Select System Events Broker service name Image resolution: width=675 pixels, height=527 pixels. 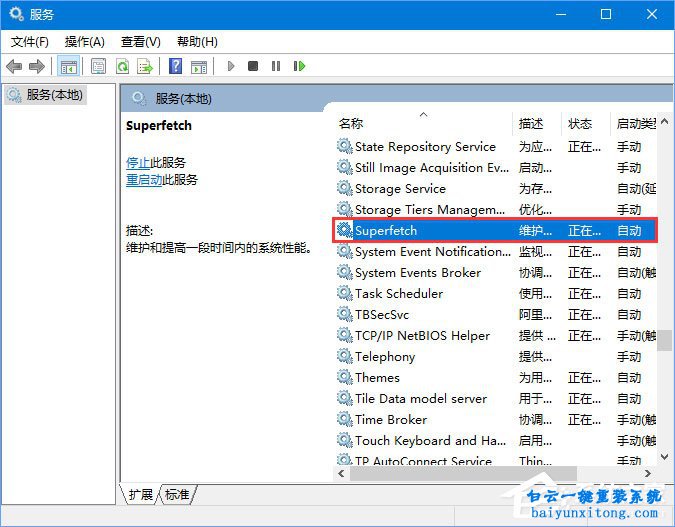tap(418, 273)
